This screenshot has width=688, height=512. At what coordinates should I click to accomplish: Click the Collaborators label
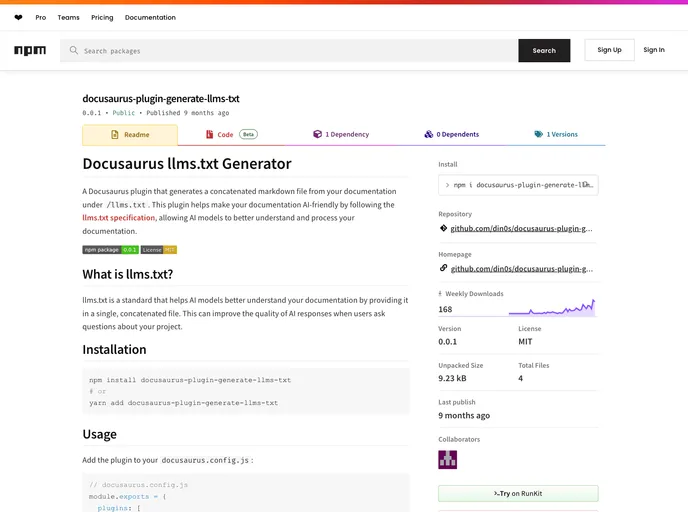point(459,439)
